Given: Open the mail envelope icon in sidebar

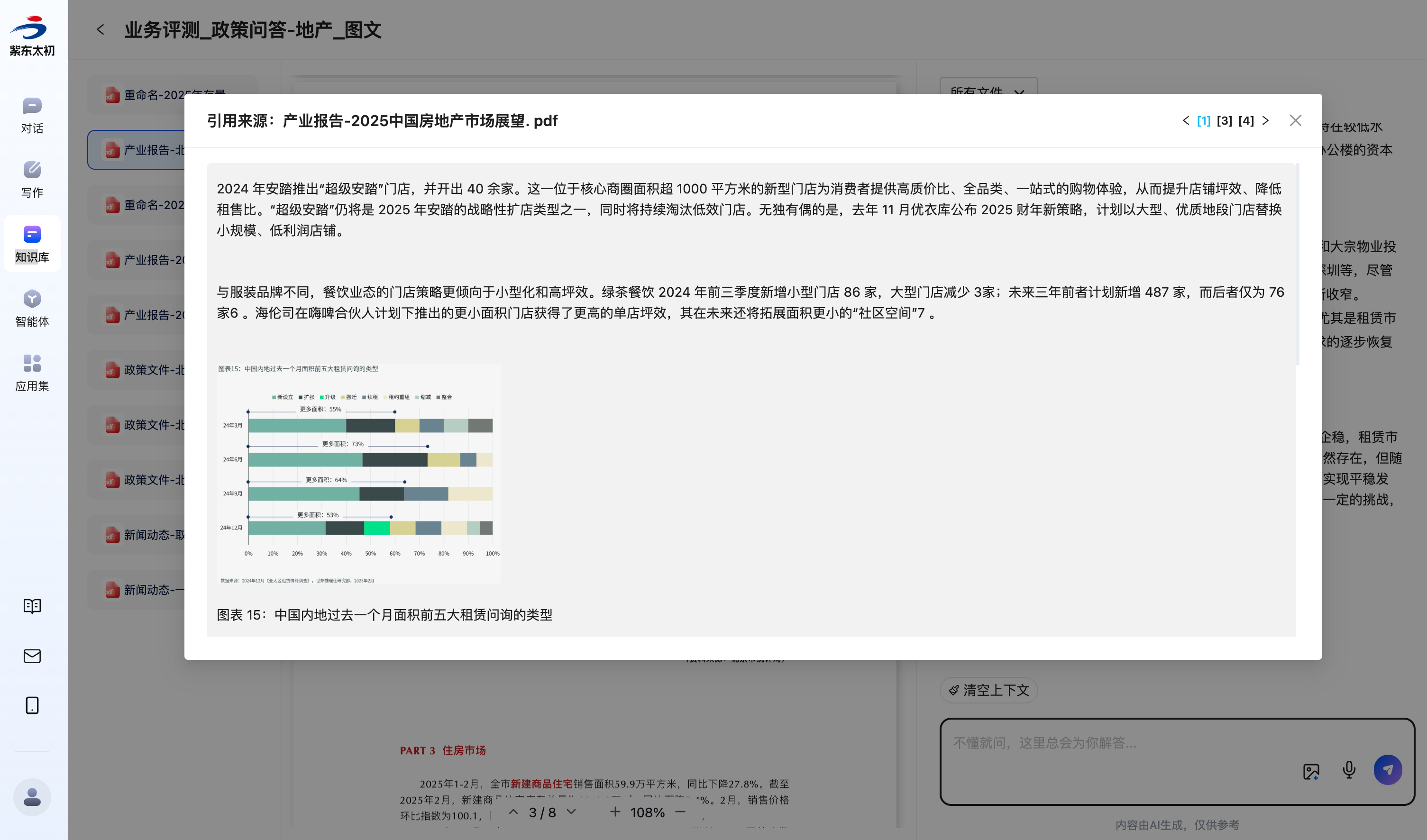Looking at the screenshot, I should click(32, 656).
